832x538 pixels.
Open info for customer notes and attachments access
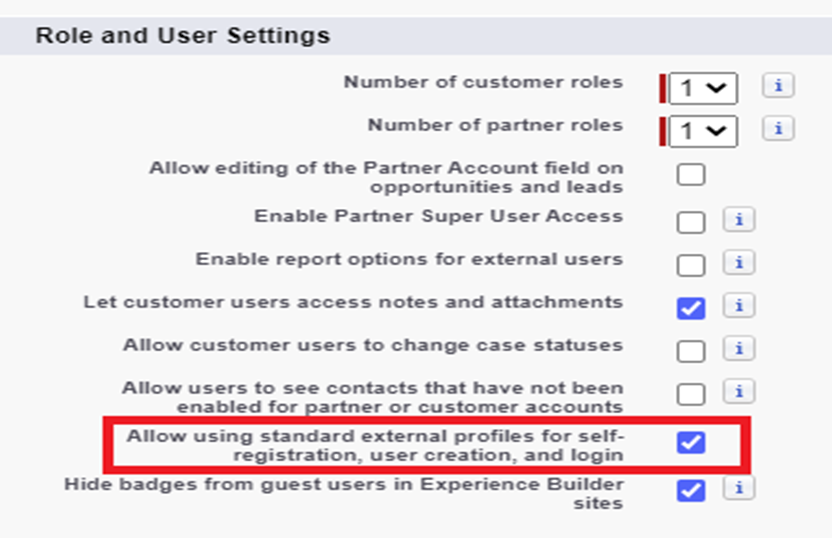click(x=738, y=305)
